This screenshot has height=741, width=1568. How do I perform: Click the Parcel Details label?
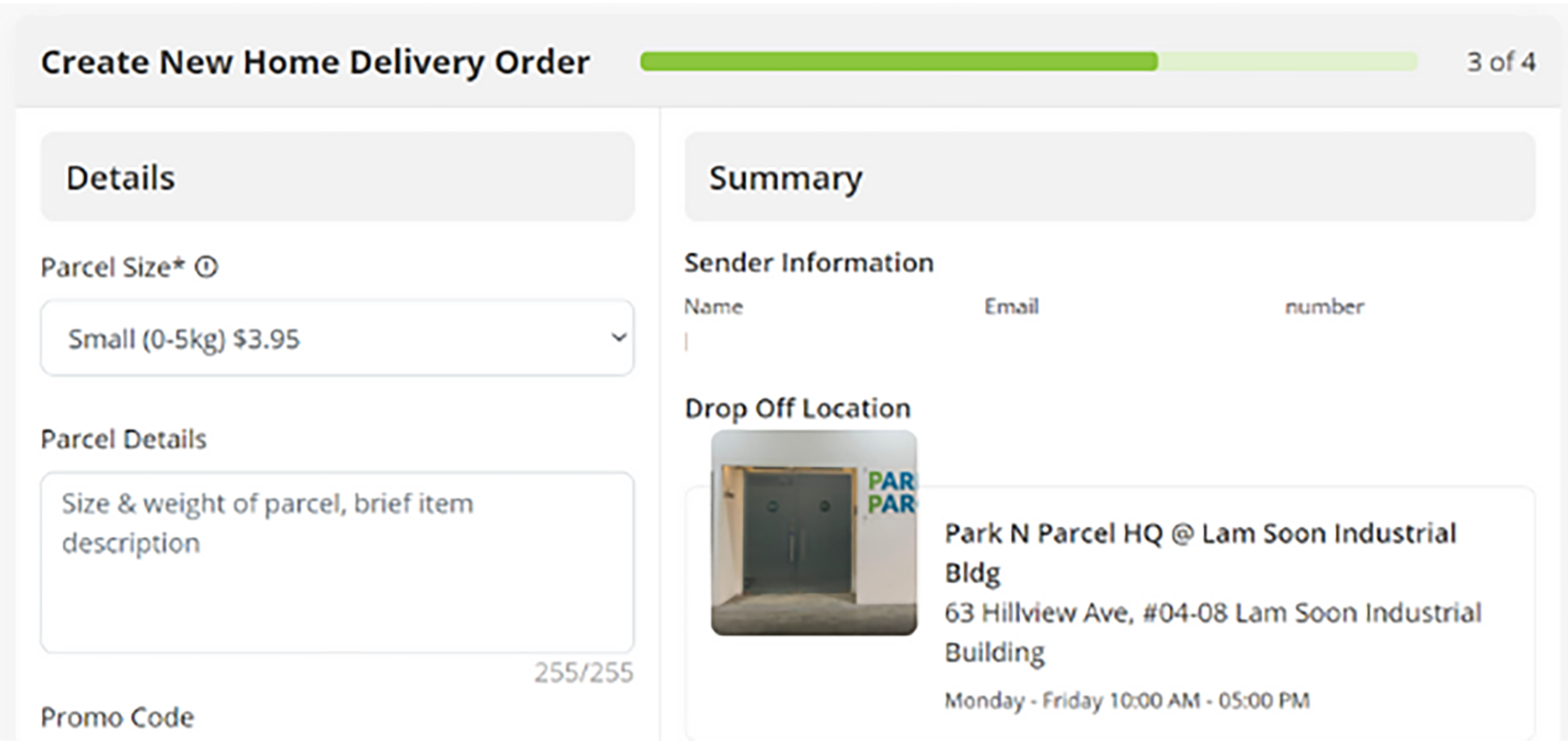123,439
